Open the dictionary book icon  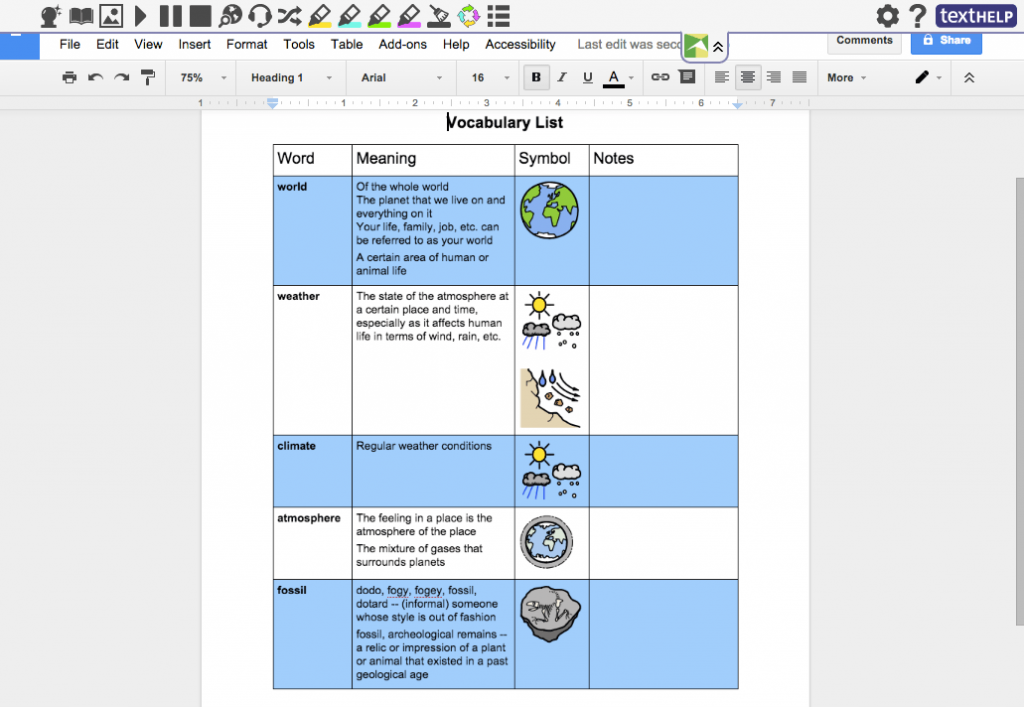(81, 16)
